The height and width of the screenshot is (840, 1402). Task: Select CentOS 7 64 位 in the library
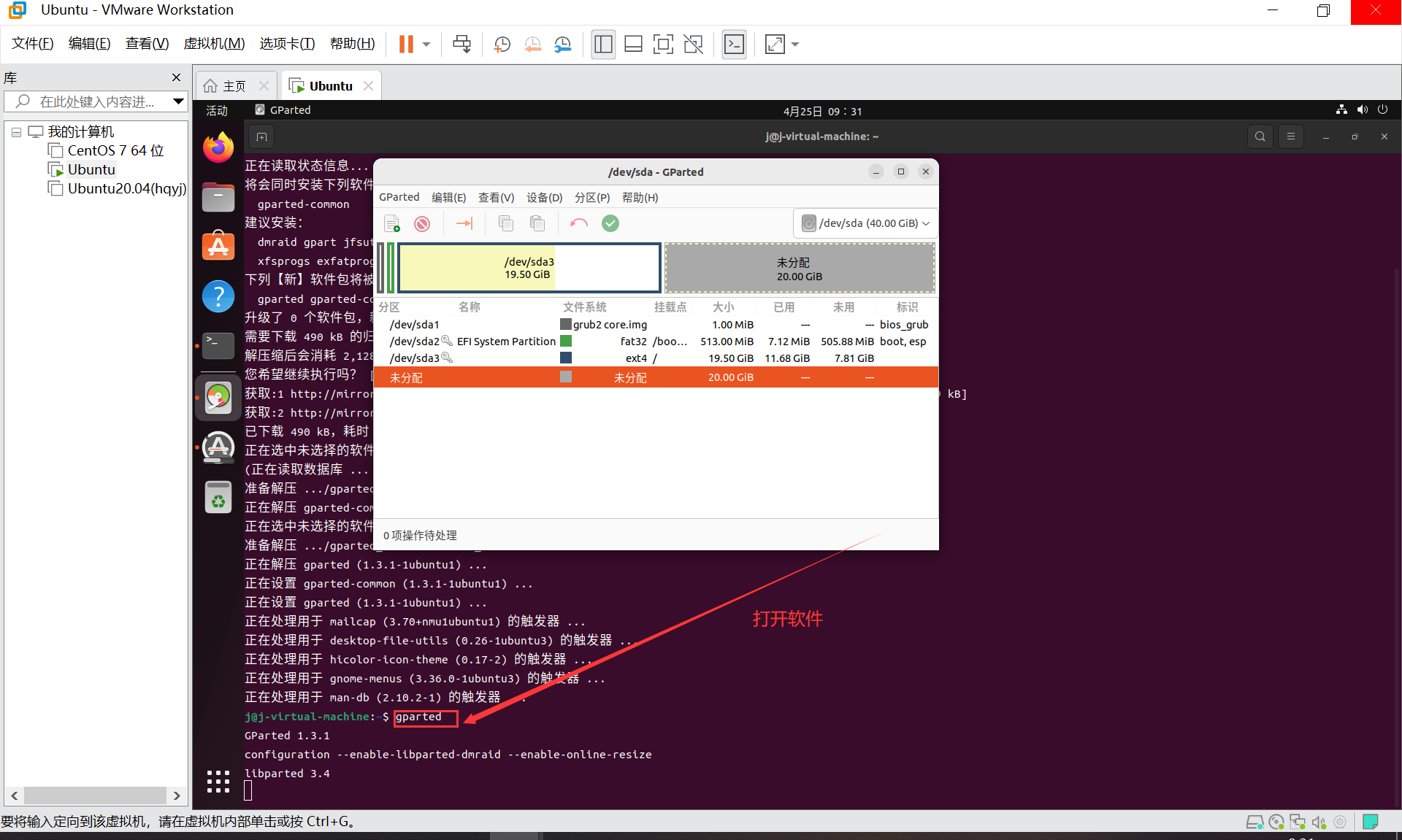115,150
